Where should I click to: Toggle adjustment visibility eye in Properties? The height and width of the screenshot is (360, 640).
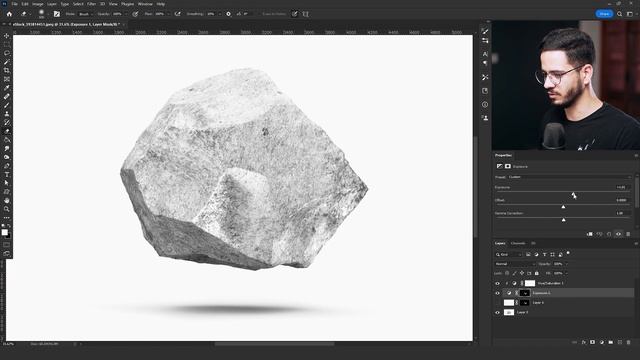(618, 234)
